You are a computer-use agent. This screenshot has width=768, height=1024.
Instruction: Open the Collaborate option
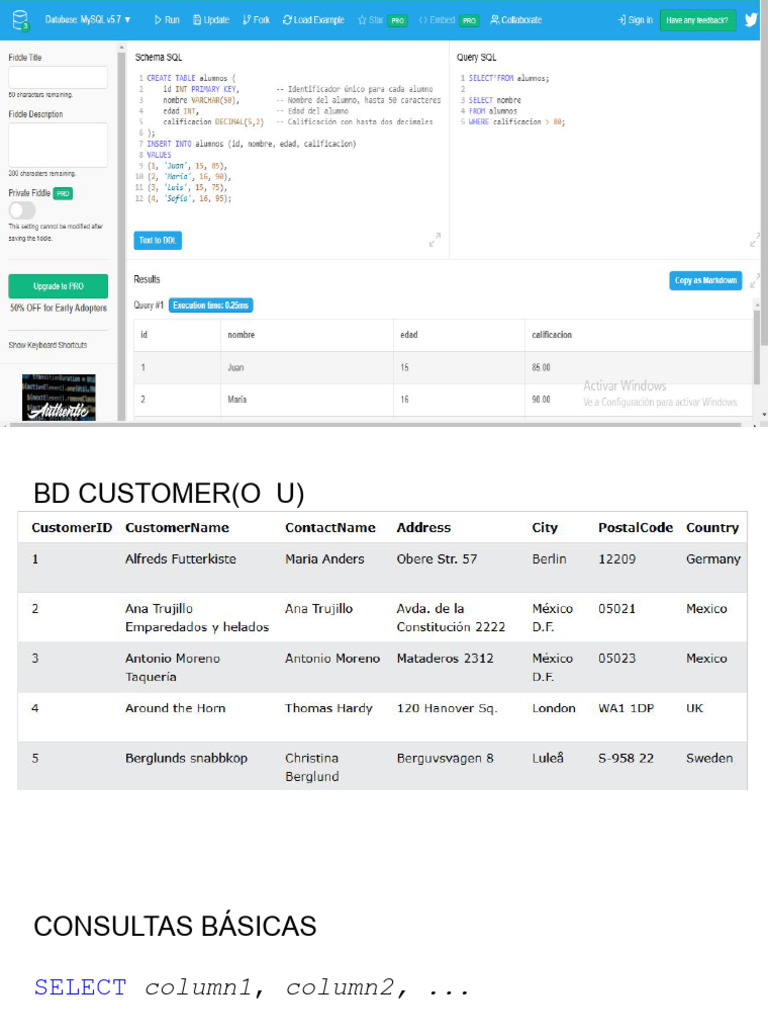516,20
